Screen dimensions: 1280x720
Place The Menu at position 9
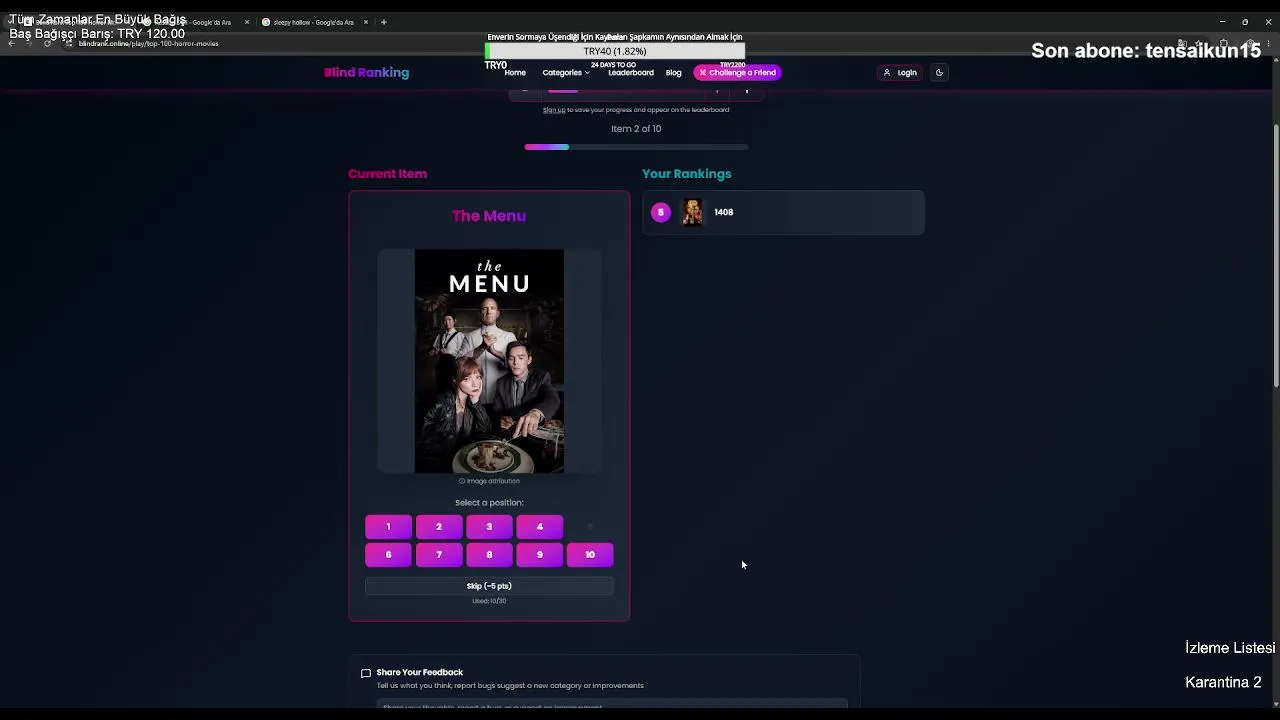pos(539,555)
